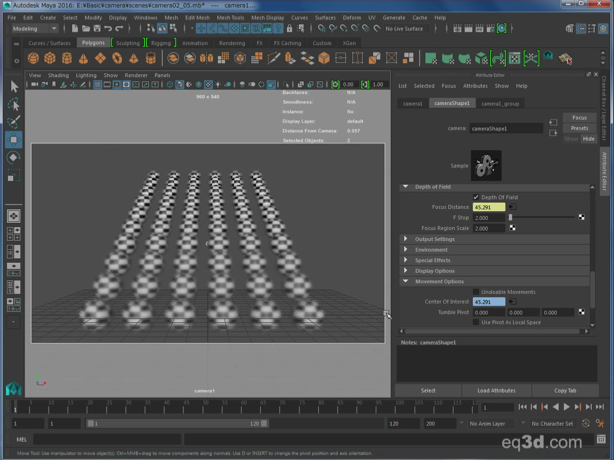
Task: Click the Presets button
Action: click(x=579, y=128)
